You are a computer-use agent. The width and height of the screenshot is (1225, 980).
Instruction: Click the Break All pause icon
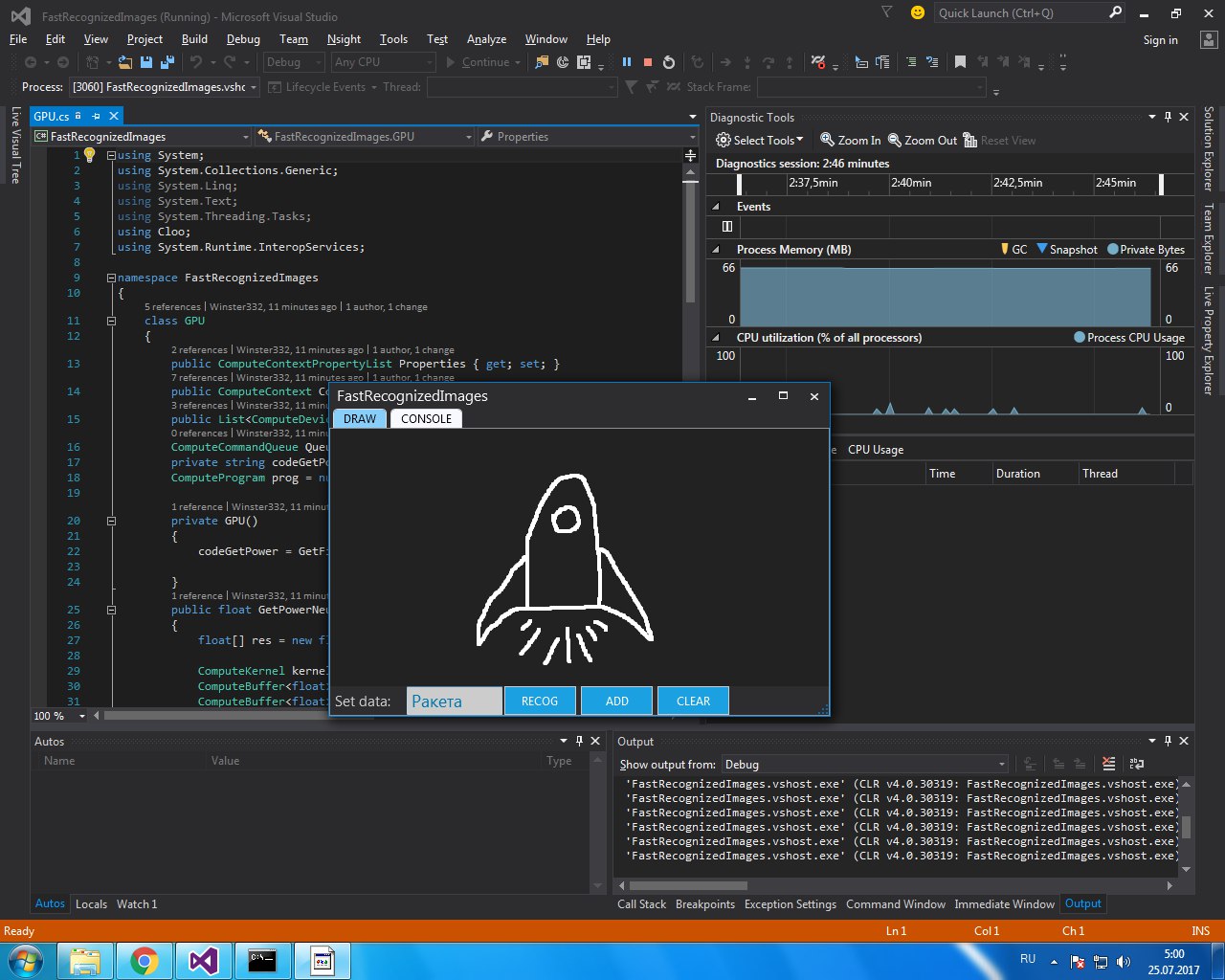(627, 61)
